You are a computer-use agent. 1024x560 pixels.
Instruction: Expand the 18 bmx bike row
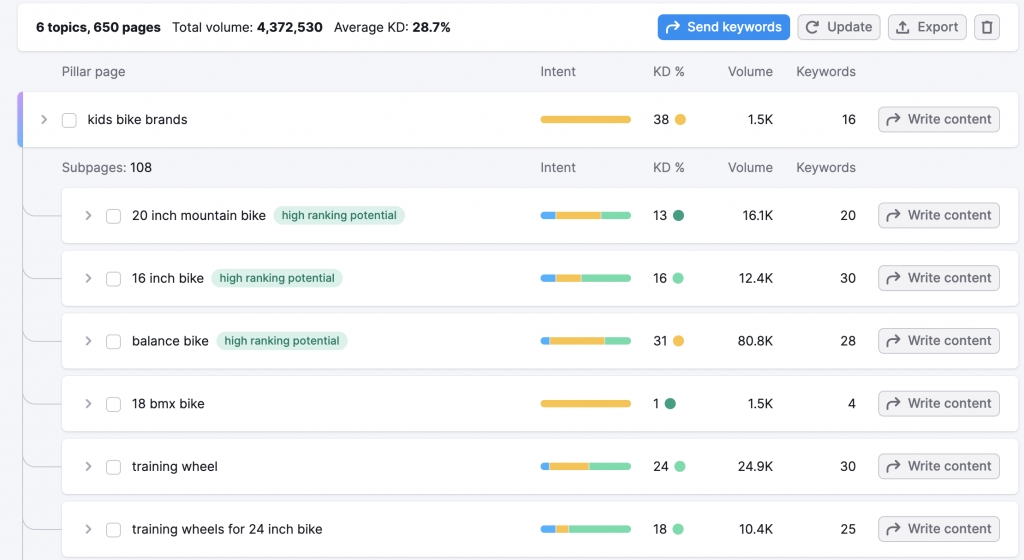point(88,403)
